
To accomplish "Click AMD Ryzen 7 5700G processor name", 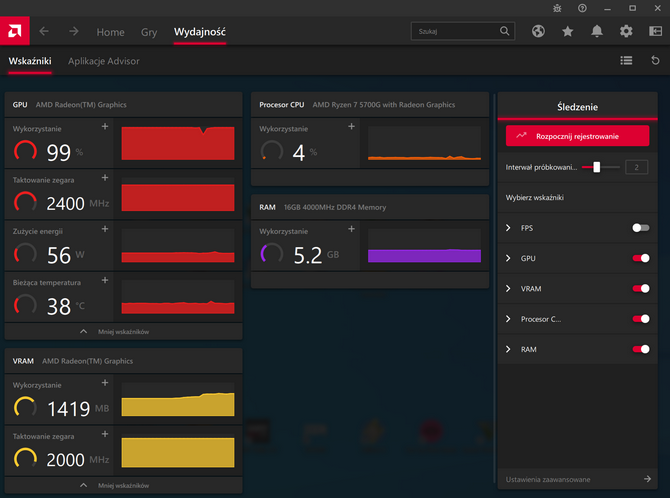I will (383, 105).
